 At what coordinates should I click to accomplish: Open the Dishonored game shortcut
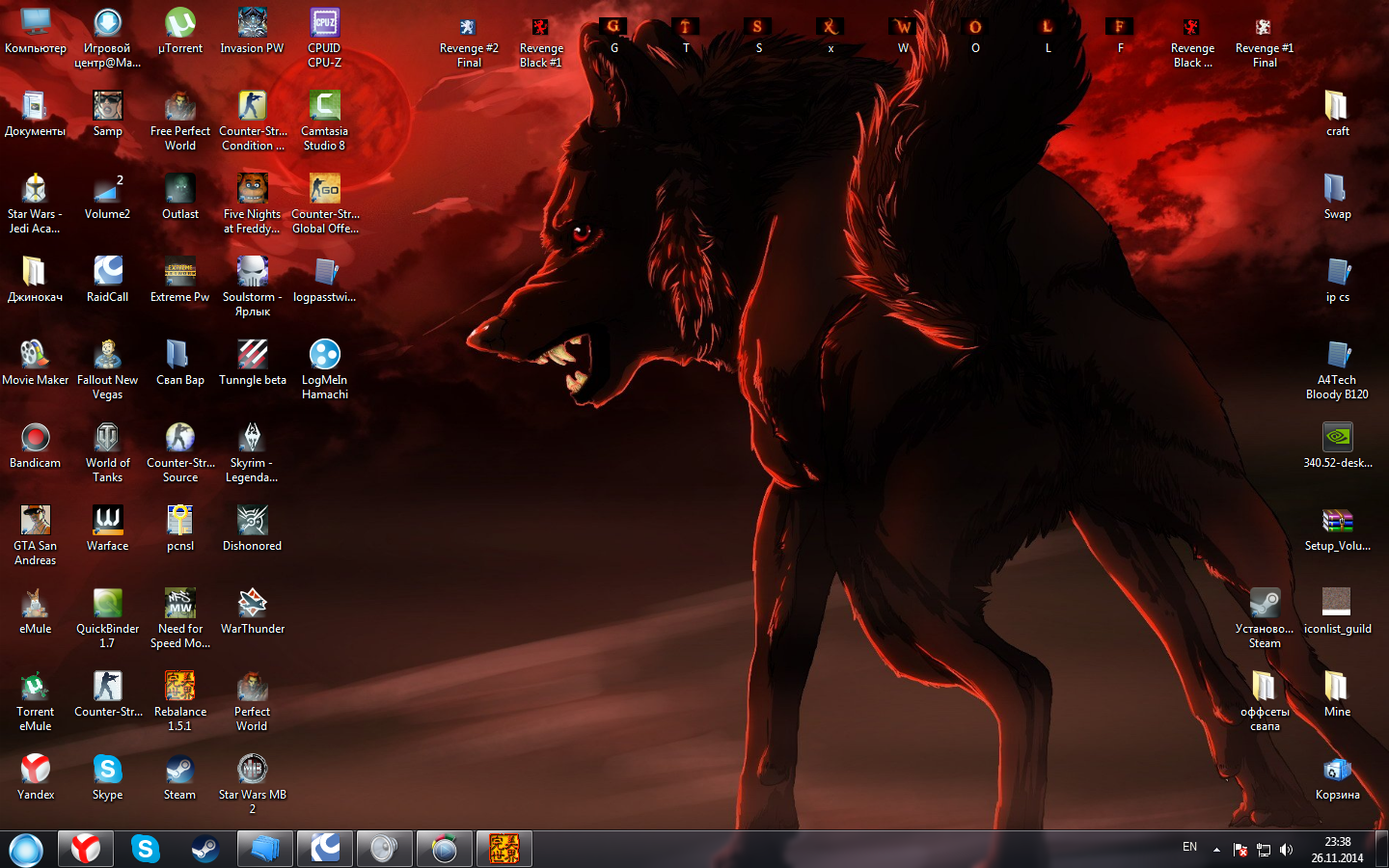click(x=252, y=529)
